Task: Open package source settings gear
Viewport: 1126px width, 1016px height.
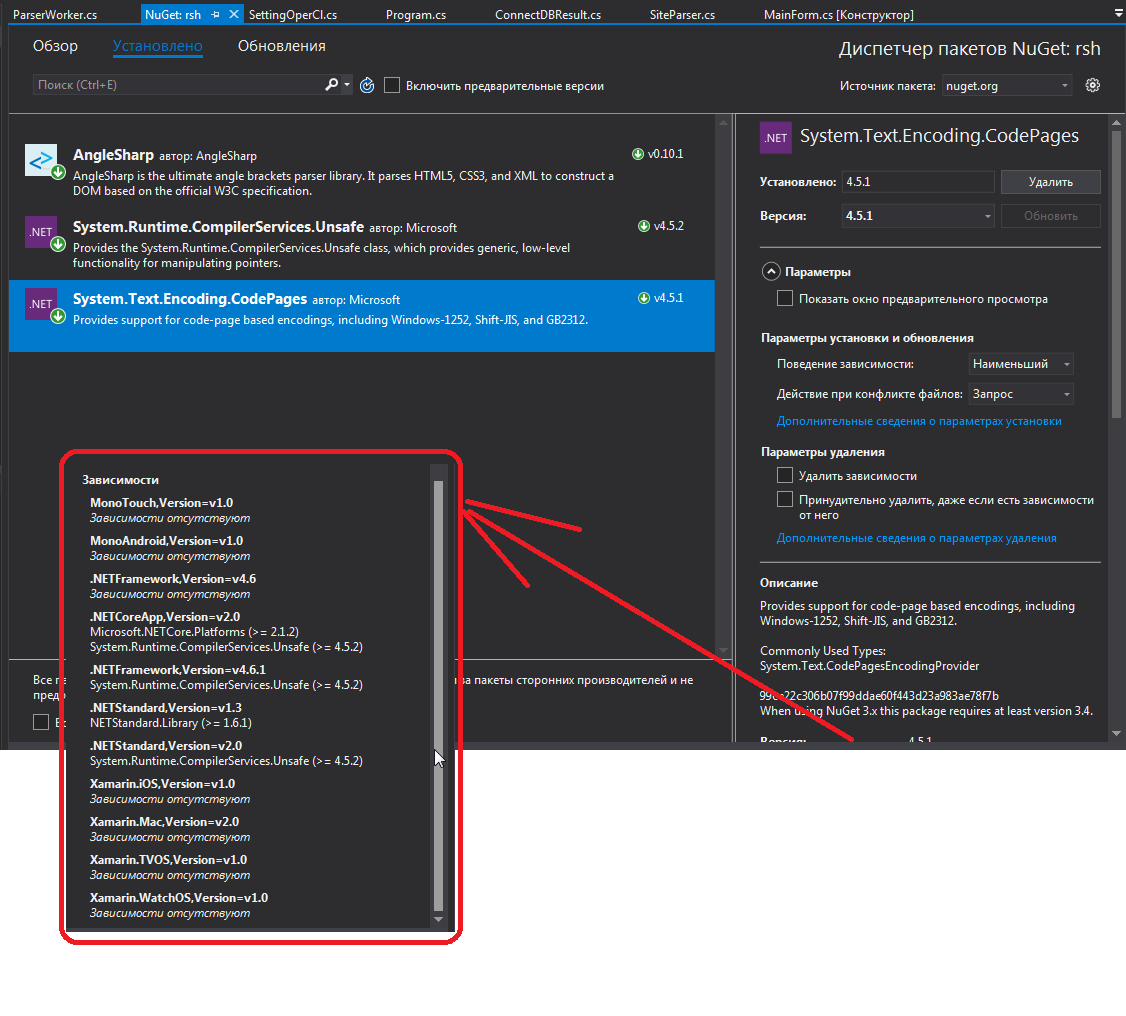Action: [1092, 85]
